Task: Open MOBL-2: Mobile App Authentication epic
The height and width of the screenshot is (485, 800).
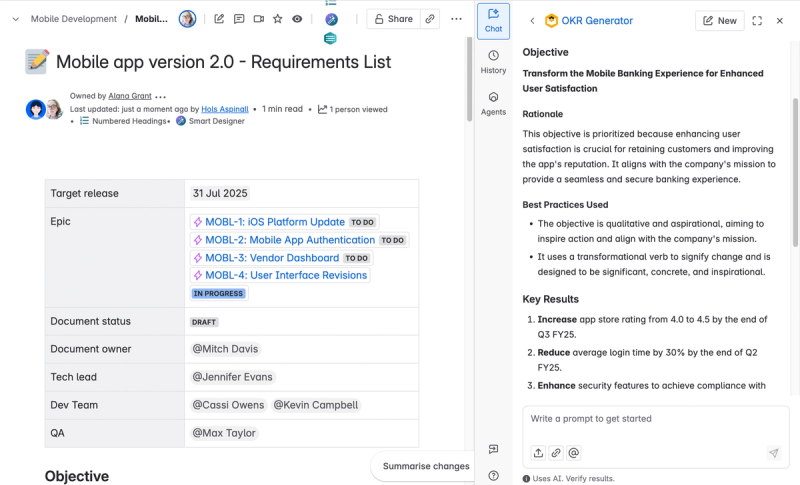Action: click(x=290, y=240)
